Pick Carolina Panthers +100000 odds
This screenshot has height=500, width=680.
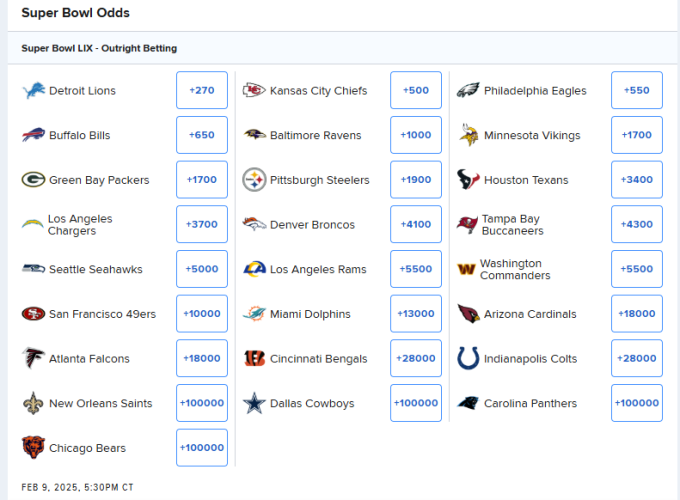coord(637,403)
